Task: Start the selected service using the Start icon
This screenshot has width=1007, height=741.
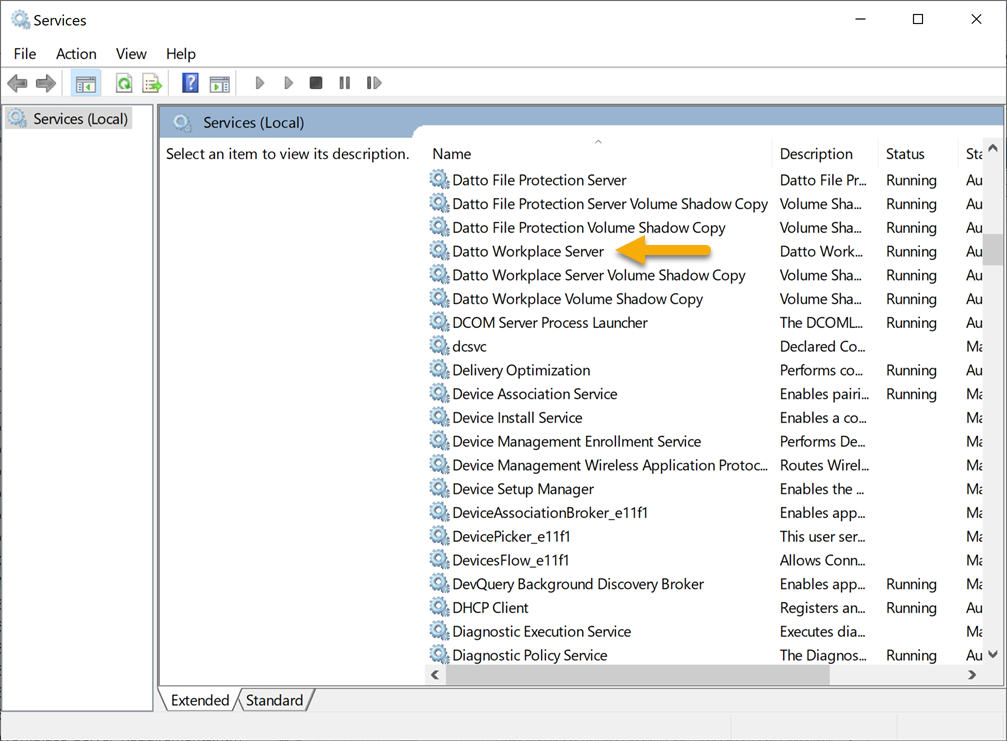Action: (x=259, y=82)
